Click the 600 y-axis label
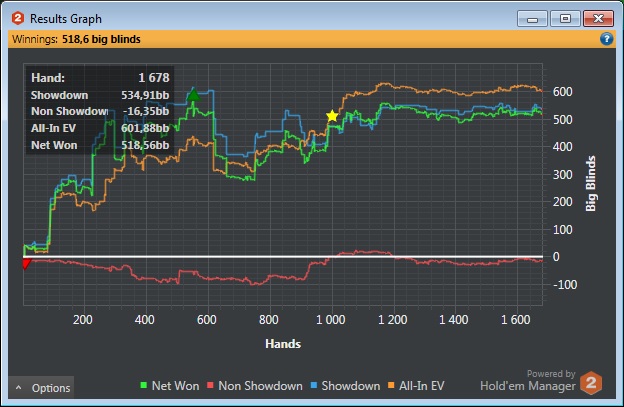This screenshot has width=624, height=407. 563,92
